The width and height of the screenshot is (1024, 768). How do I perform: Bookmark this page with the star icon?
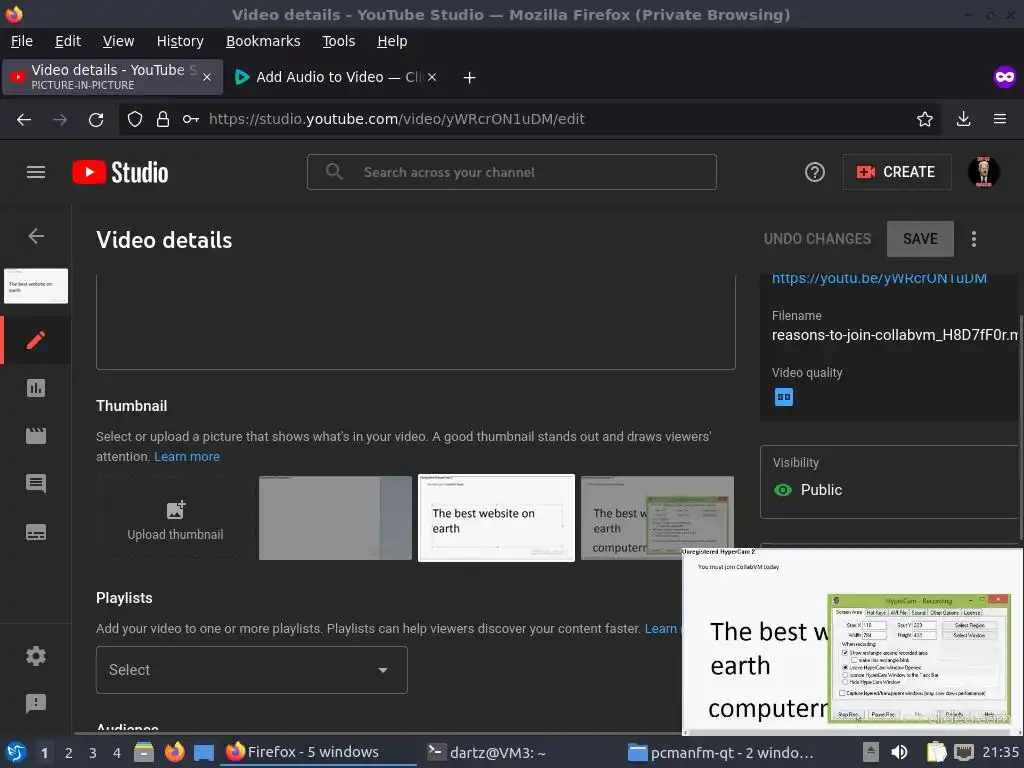925,119
